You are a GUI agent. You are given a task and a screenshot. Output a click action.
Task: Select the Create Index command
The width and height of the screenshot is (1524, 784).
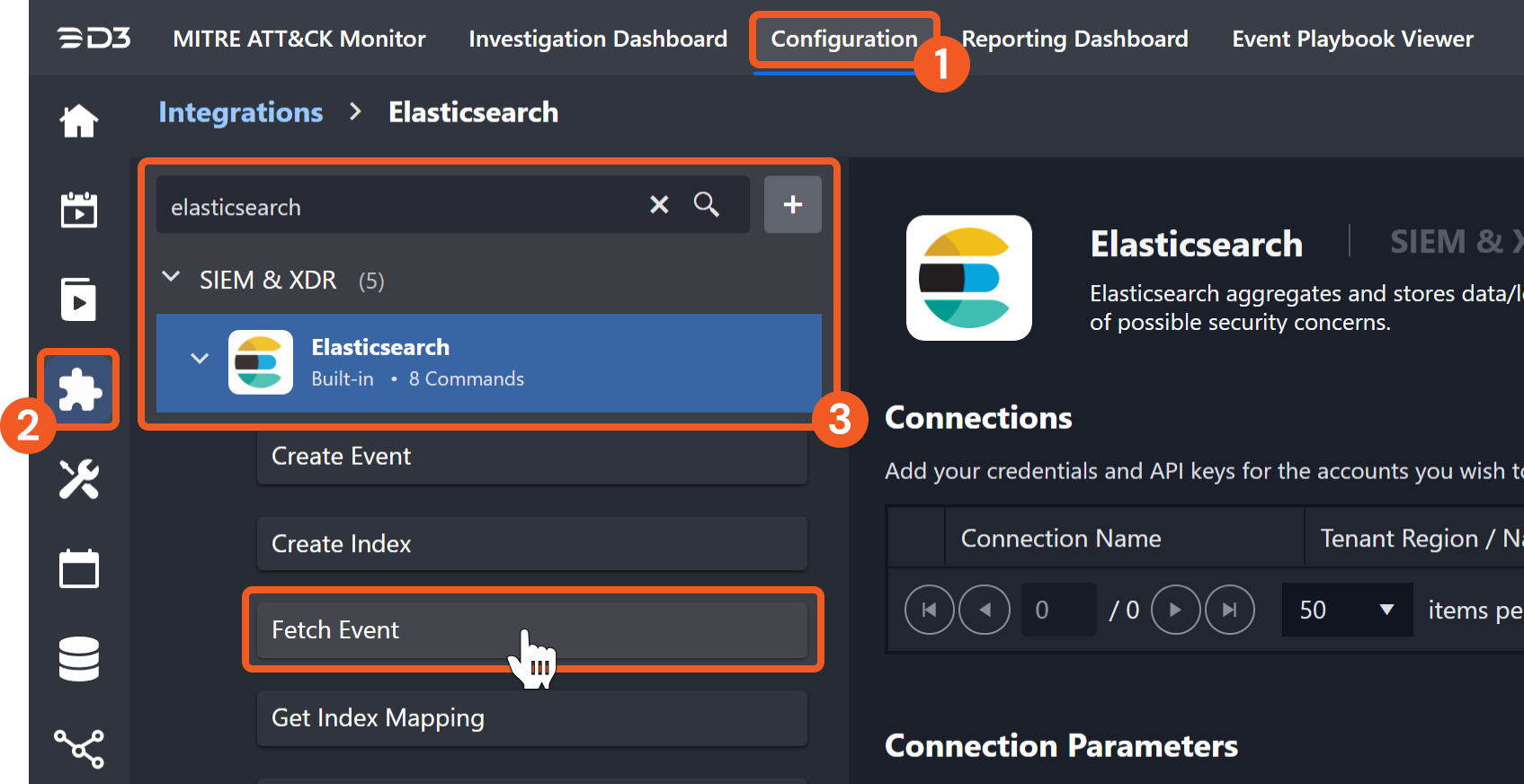[x=531, y=544]
